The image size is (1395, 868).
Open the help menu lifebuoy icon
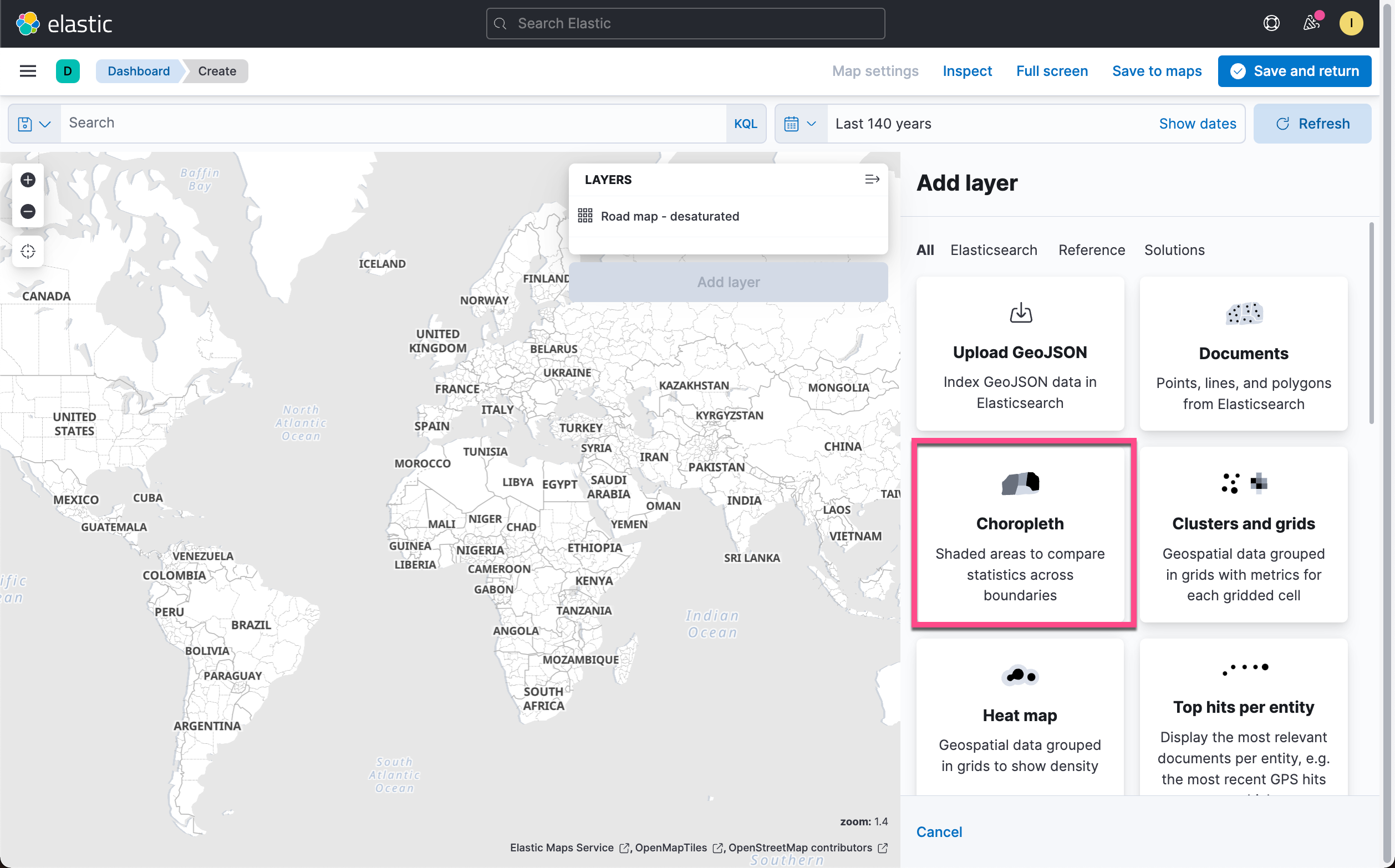[1271, 23]
